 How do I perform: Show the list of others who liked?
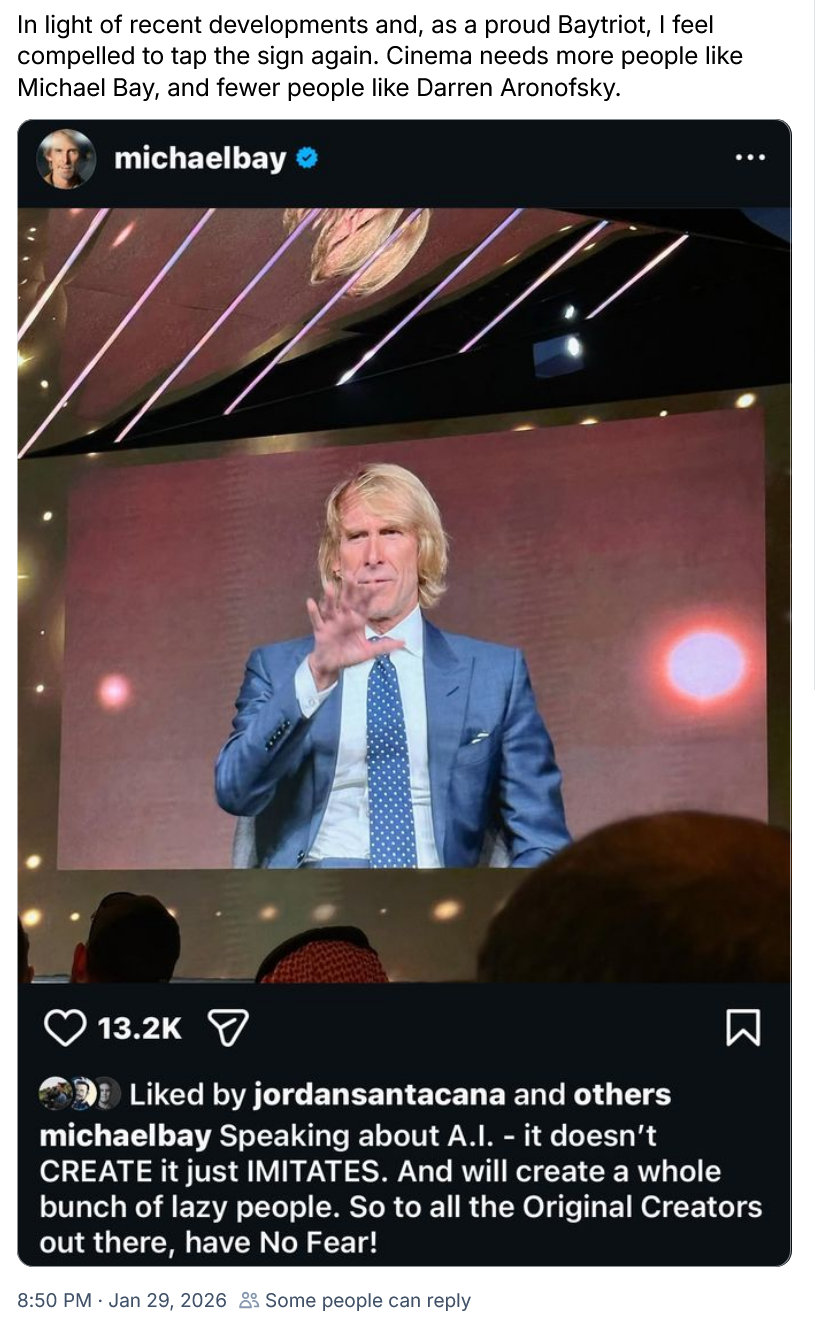click(621, 1095)
